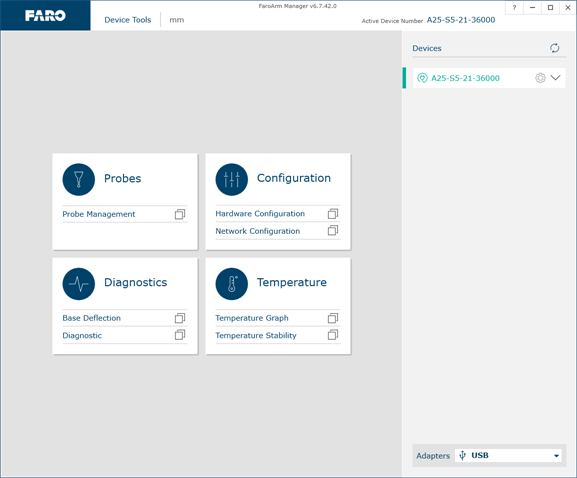The height and width of the screenshot is (478, 577).
Task: Click the Probes card heading
Action: pos(123,178)
